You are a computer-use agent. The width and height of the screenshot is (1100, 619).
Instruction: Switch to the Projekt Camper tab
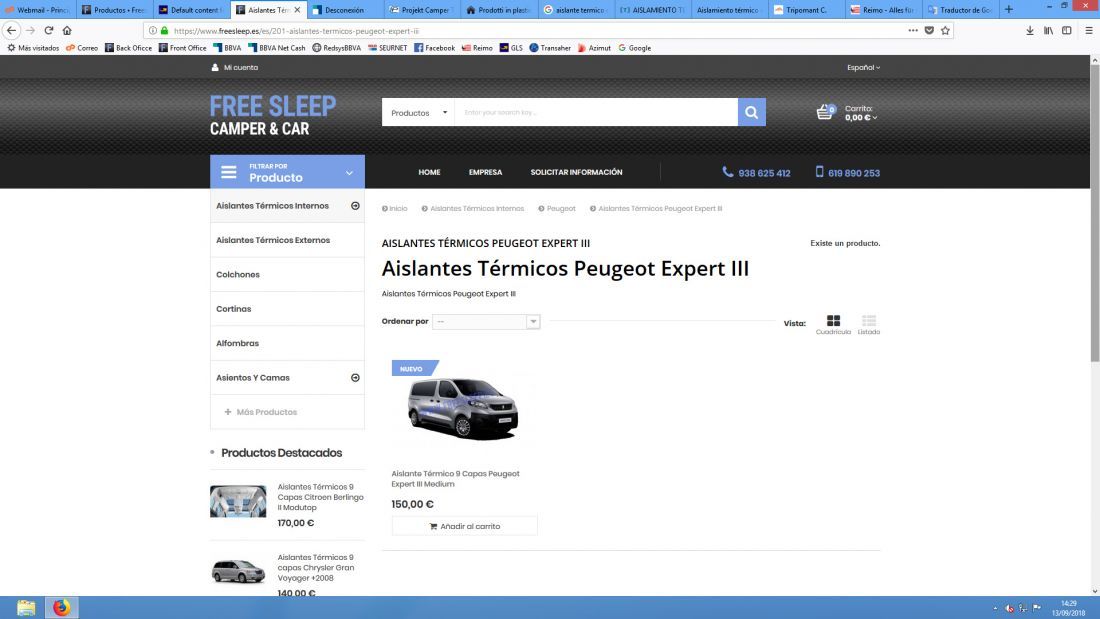coord(421,10)
